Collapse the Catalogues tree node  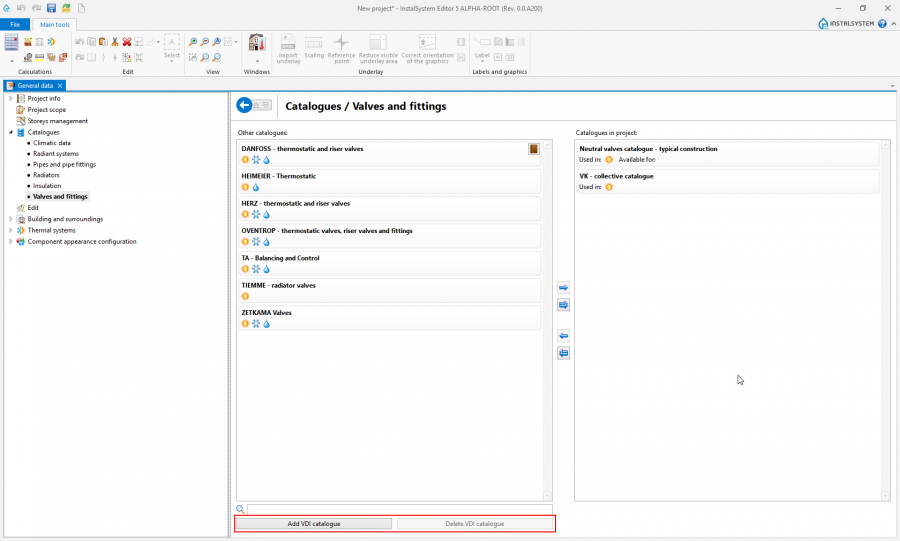pyautogui.click(x=11, y=132)
